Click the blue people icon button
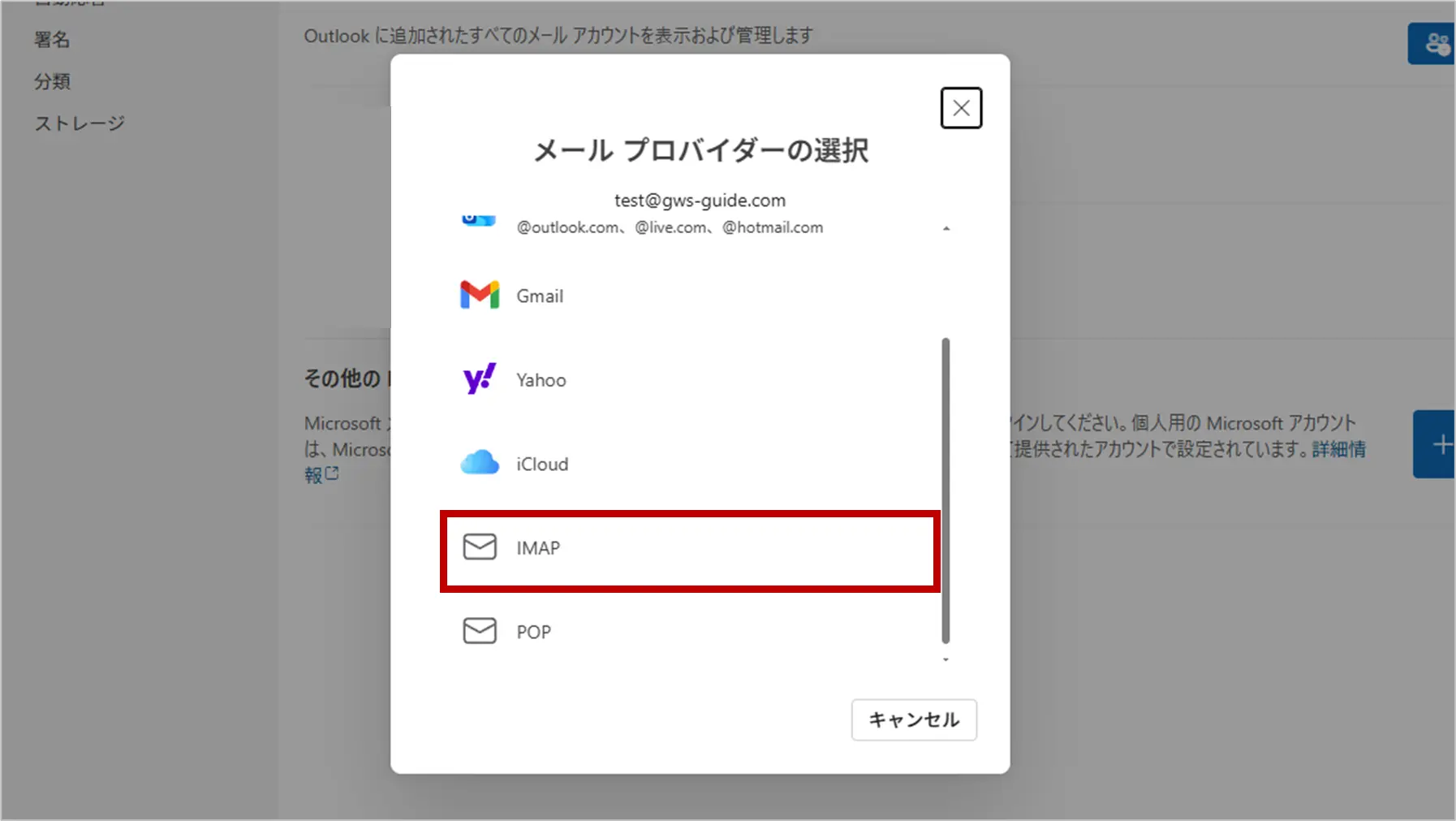1456x821 pixels. tap(1435, 44)
